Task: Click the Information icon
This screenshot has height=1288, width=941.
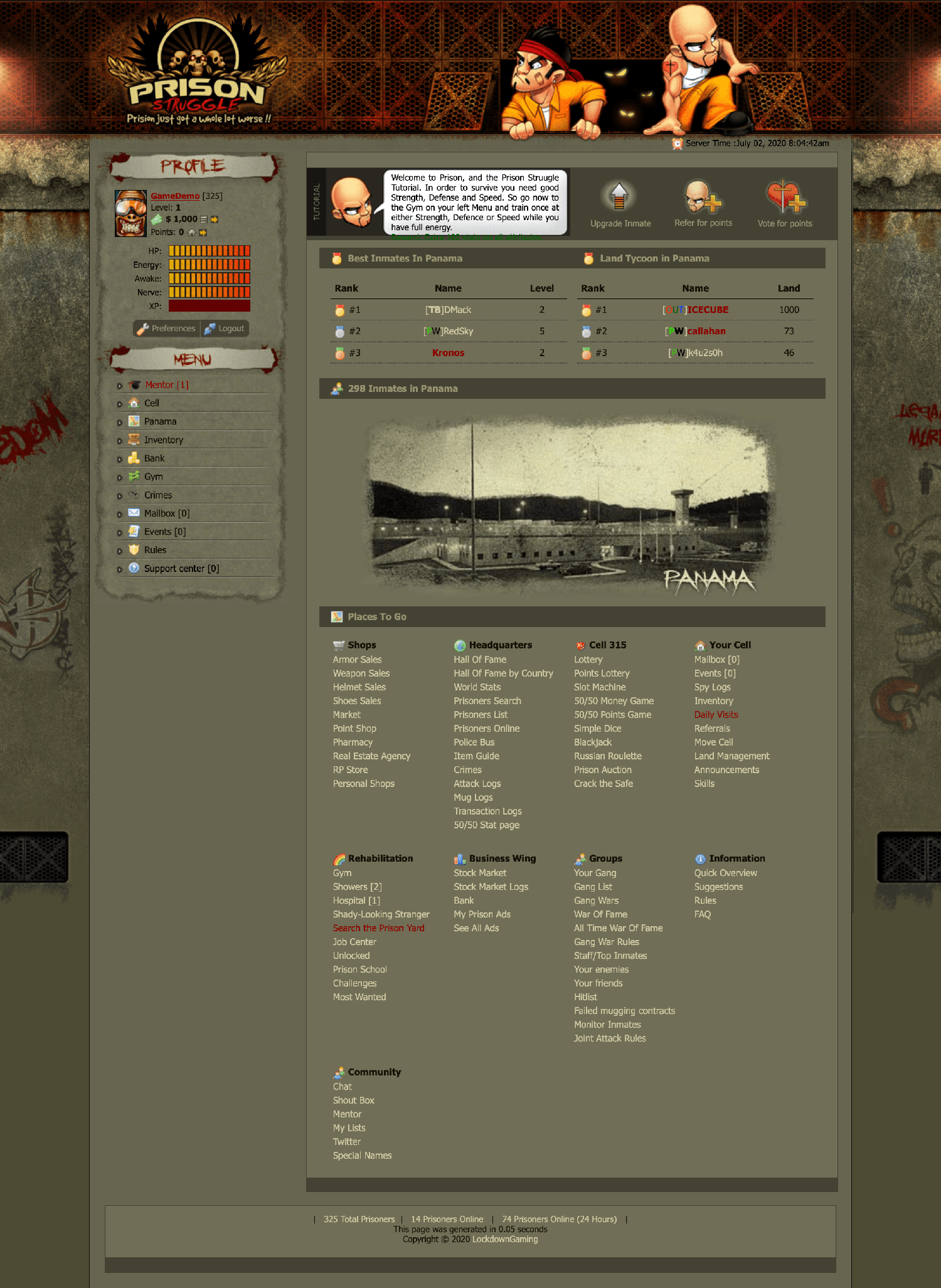Action: [700, 858]
